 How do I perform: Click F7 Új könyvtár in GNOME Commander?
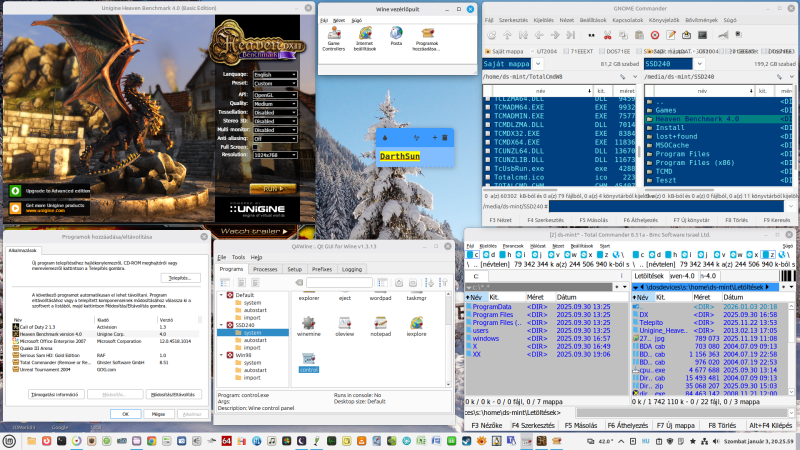pos(691,220)
